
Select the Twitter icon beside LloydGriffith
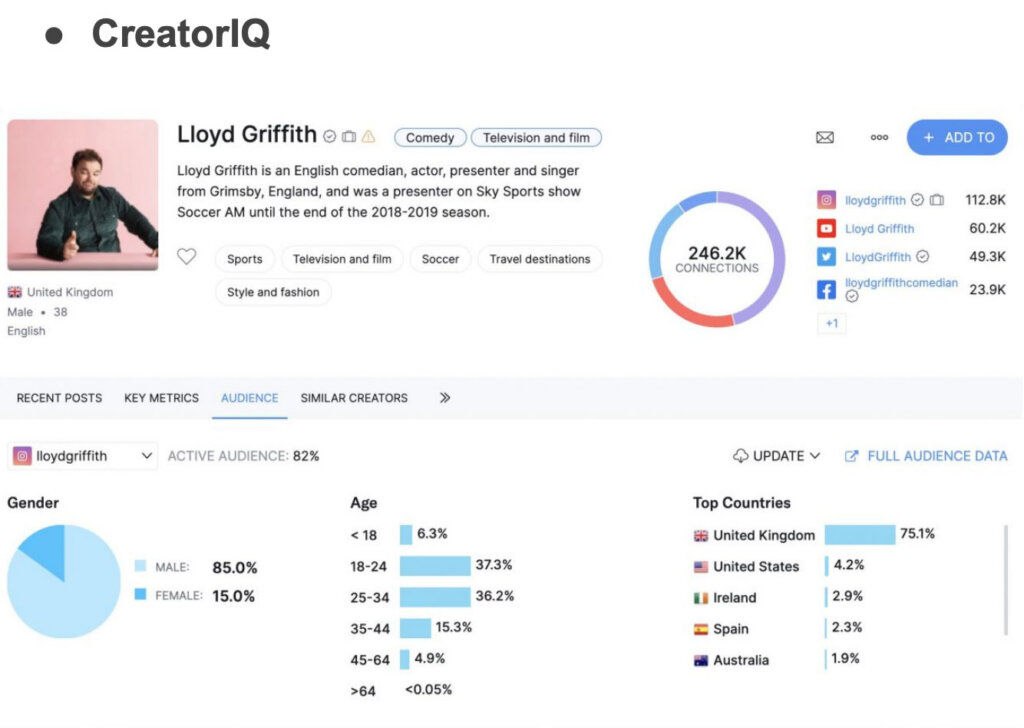827,257
